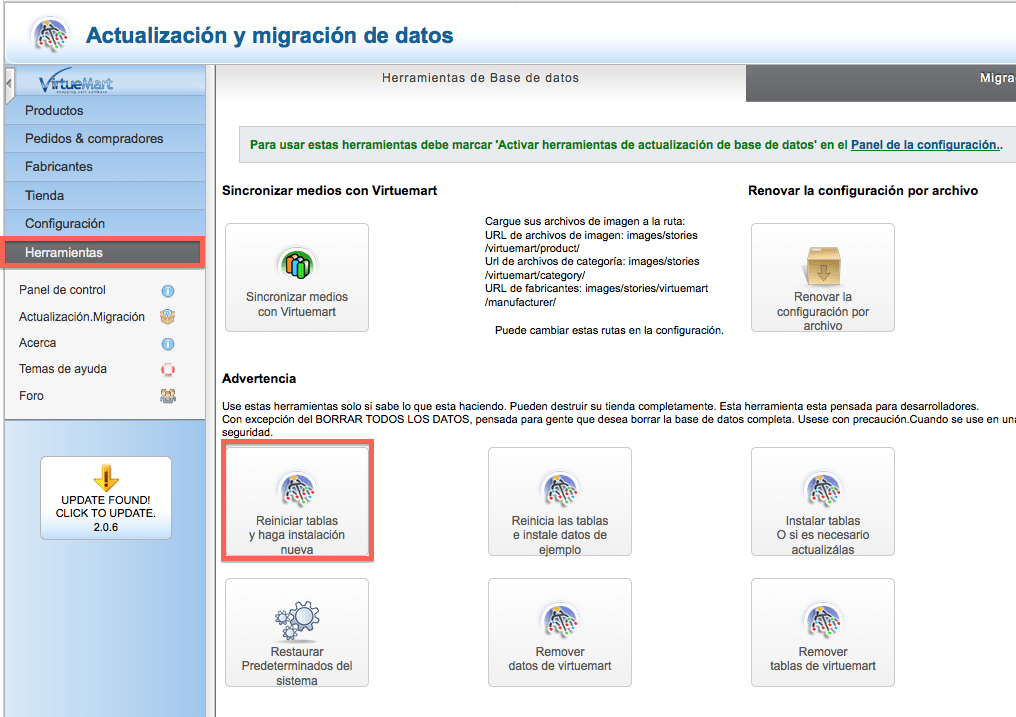This screenshot has width=1016, height=717.
Task: Open Temas de ayuda
Action: tap(63, 369)
